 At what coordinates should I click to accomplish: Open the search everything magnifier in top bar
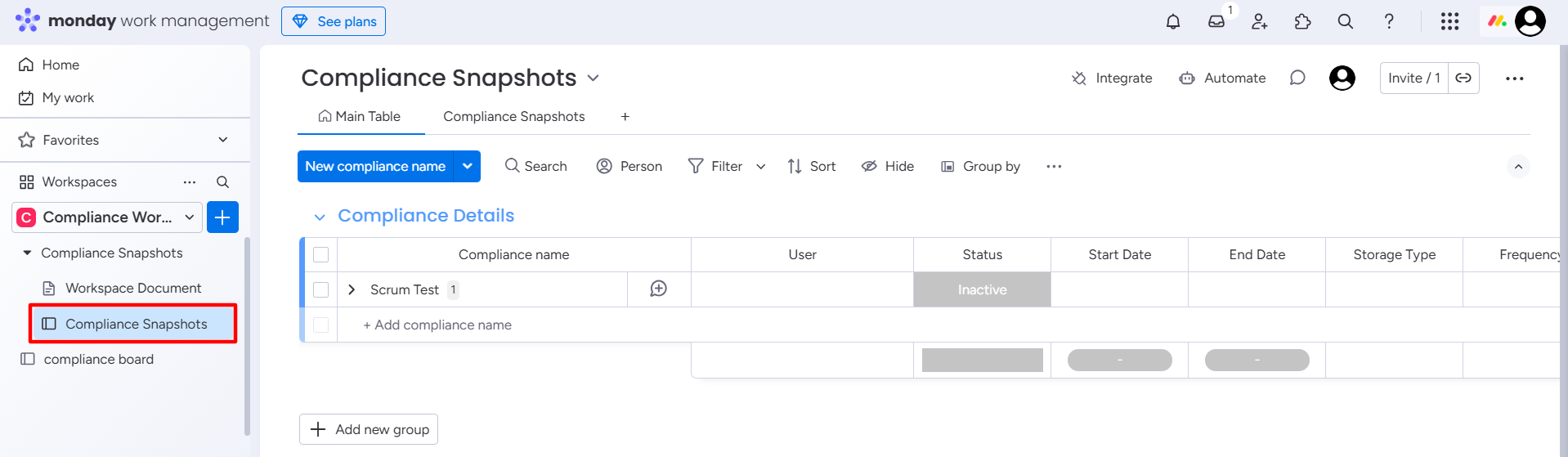click(1346, 21)
